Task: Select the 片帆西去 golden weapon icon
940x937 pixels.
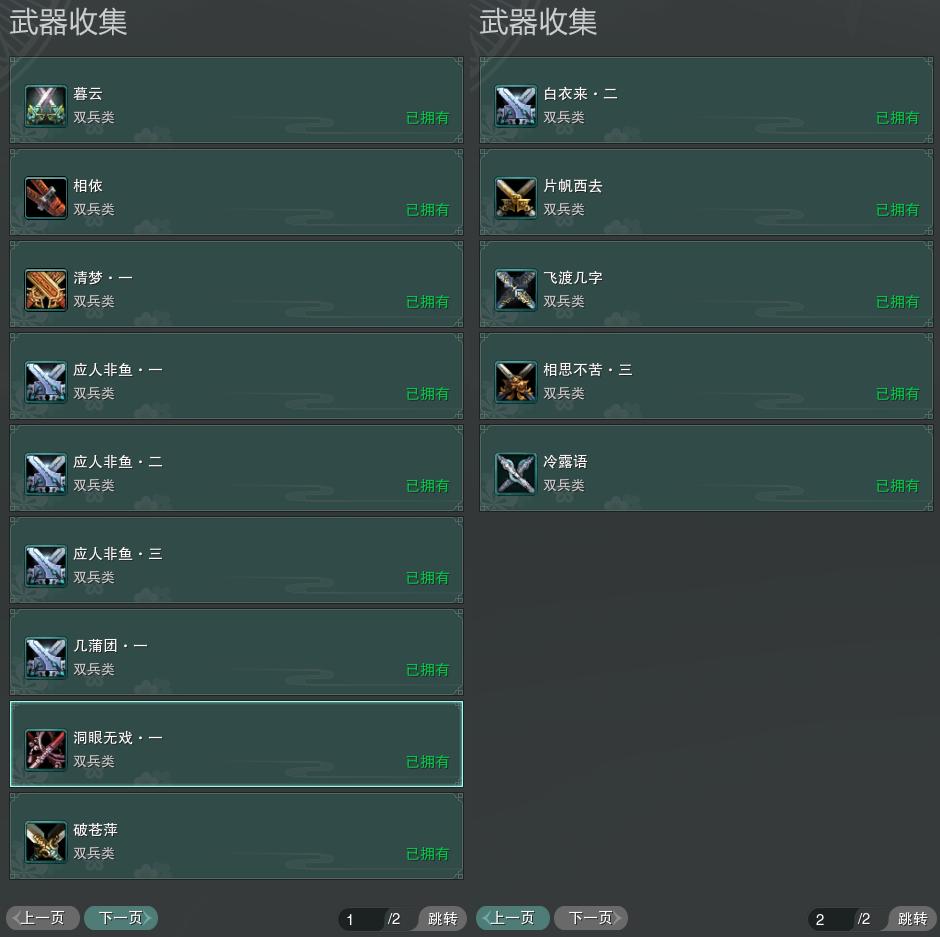Action: (x=516, y=198)
